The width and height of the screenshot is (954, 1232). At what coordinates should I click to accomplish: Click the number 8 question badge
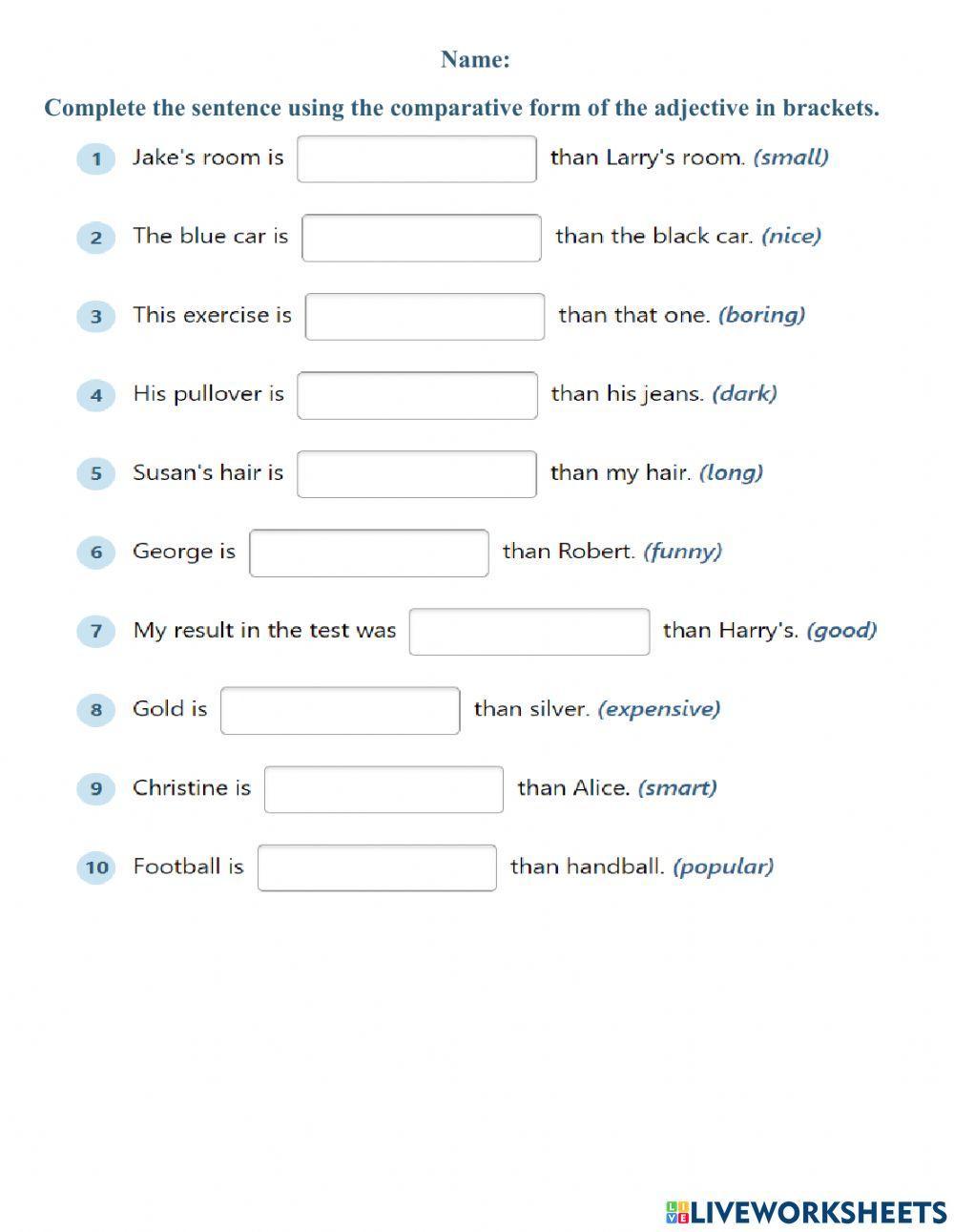(x=95, y=710)
